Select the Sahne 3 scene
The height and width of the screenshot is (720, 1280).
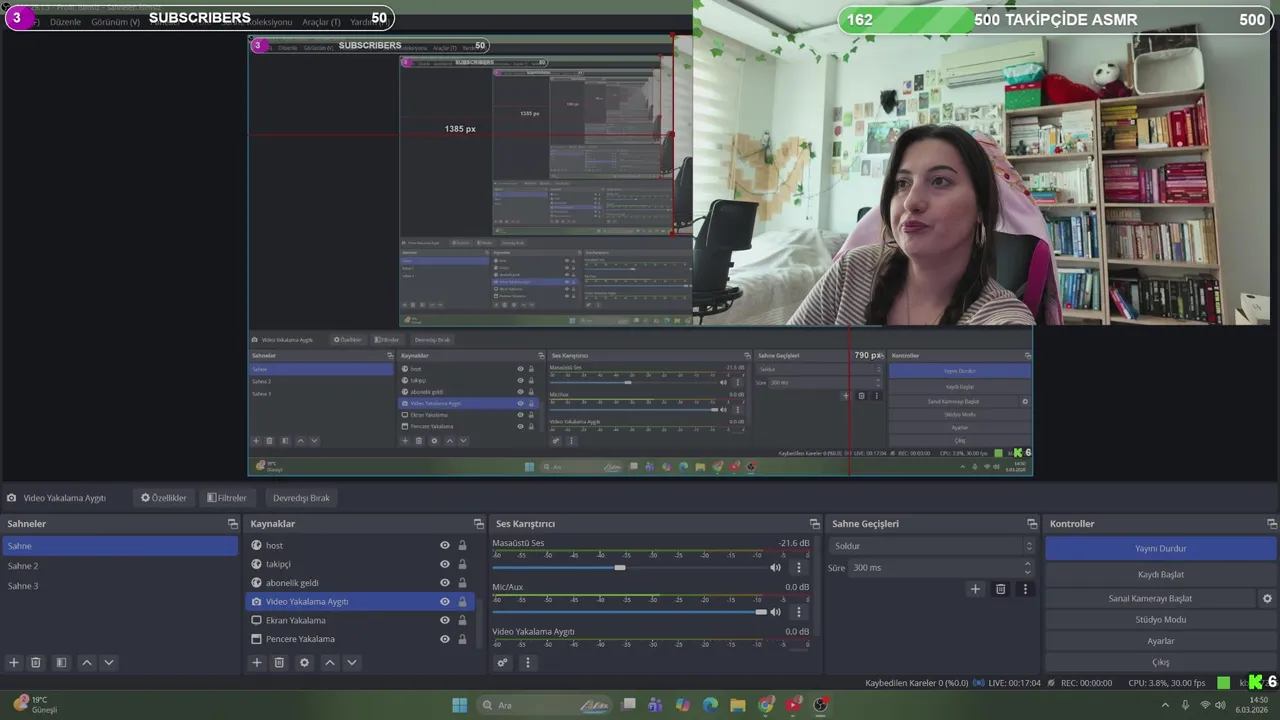[x=120, y=586]
